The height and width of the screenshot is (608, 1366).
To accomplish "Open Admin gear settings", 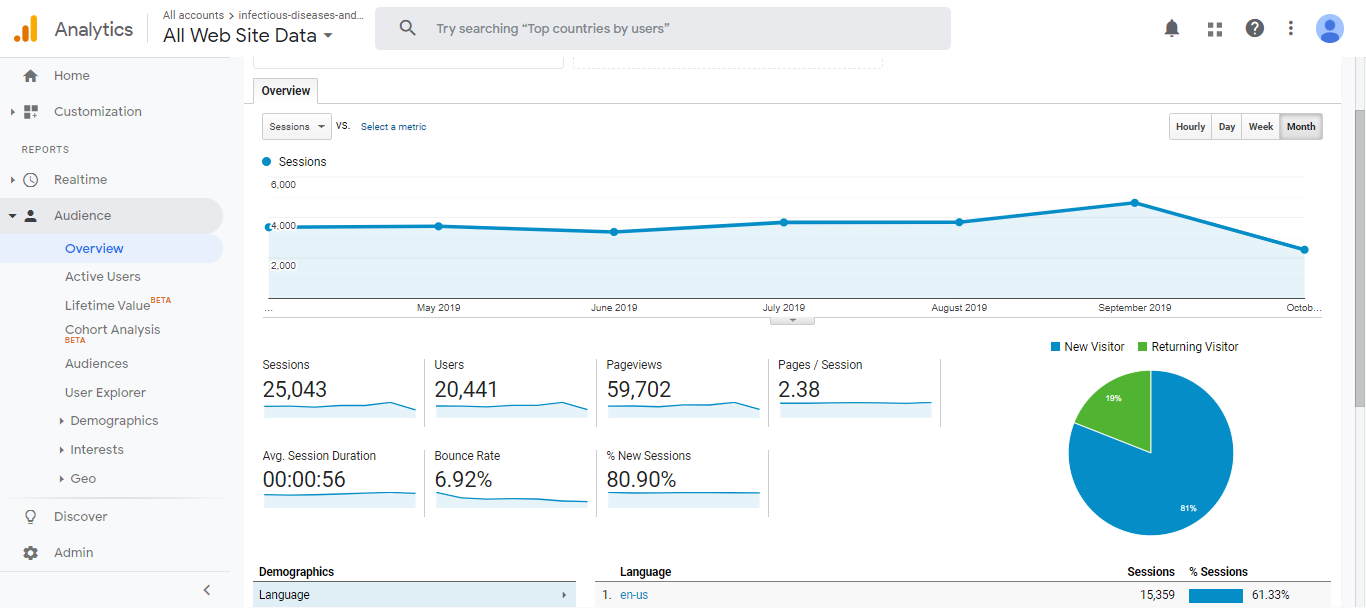I will pyautogui.click(x=73, y=553).
